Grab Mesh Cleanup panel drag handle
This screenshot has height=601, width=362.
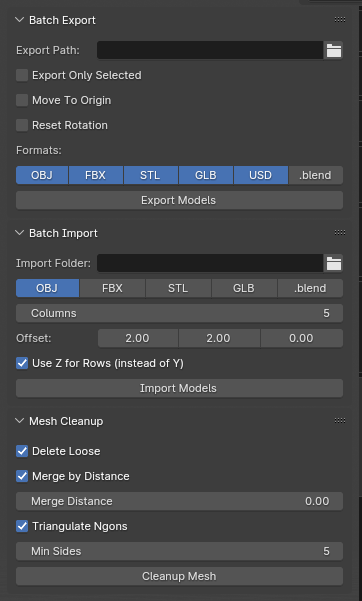click(x=340, y=421)
